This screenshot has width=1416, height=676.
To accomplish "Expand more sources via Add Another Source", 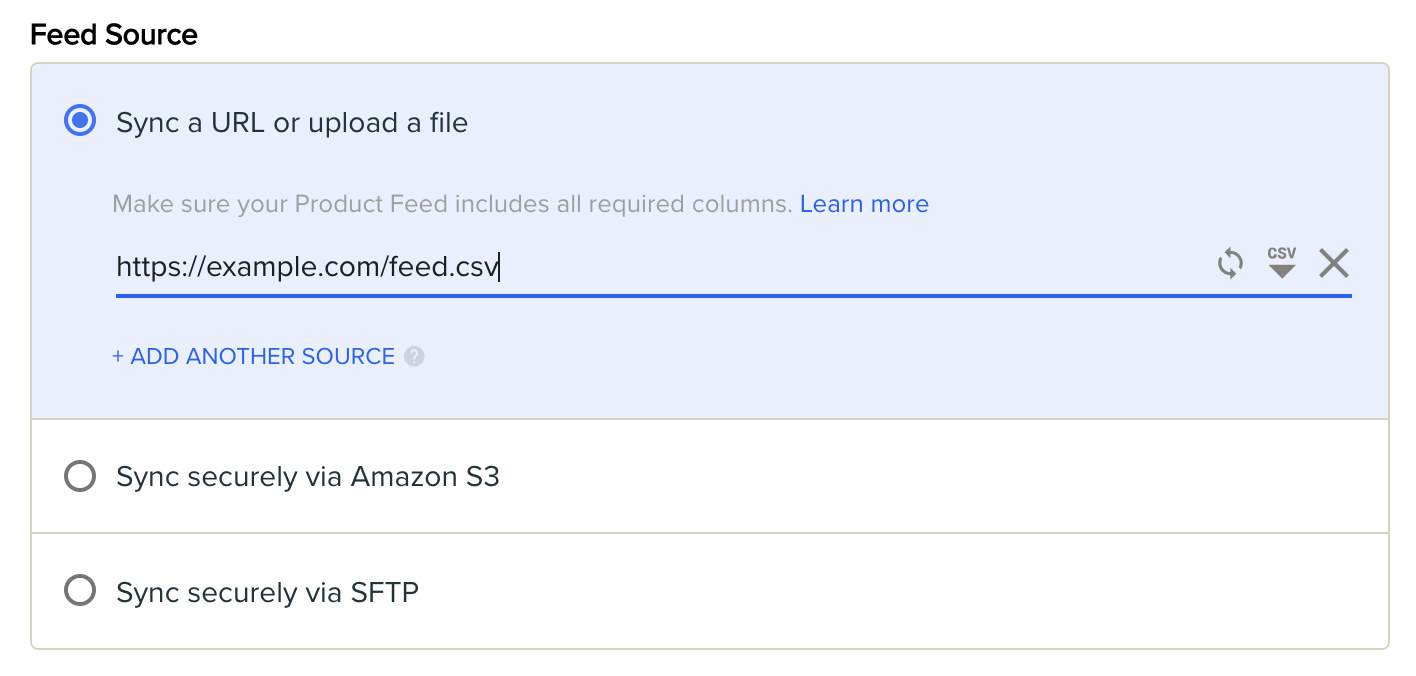I will pyautogui.click(x=253, y=356).
